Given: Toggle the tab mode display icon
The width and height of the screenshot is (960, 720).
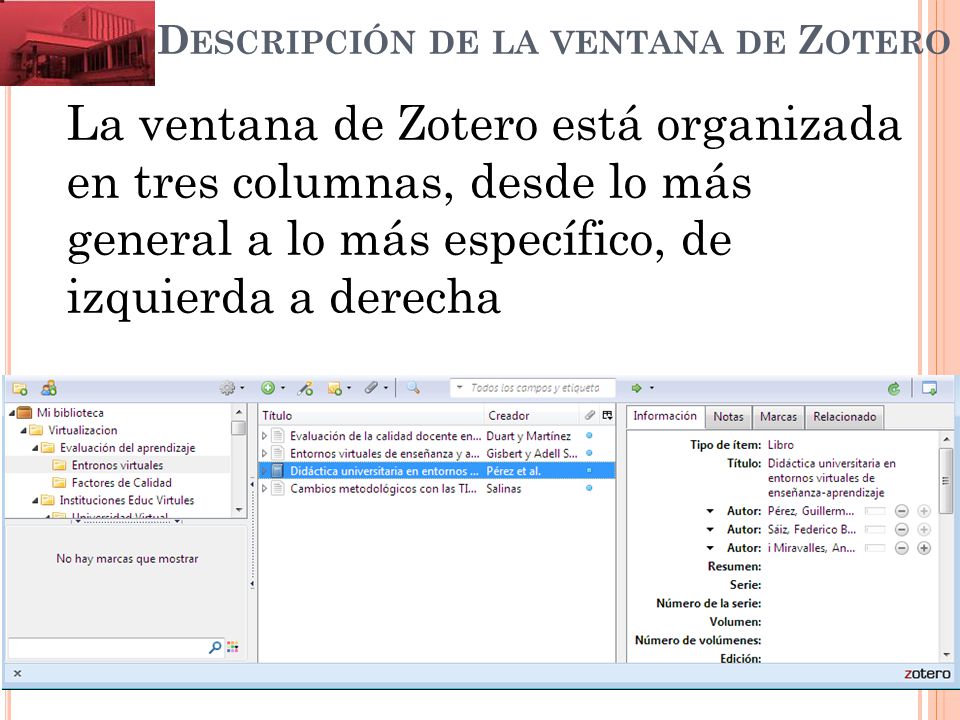Looking at the screenshot, I should [929, 388].
